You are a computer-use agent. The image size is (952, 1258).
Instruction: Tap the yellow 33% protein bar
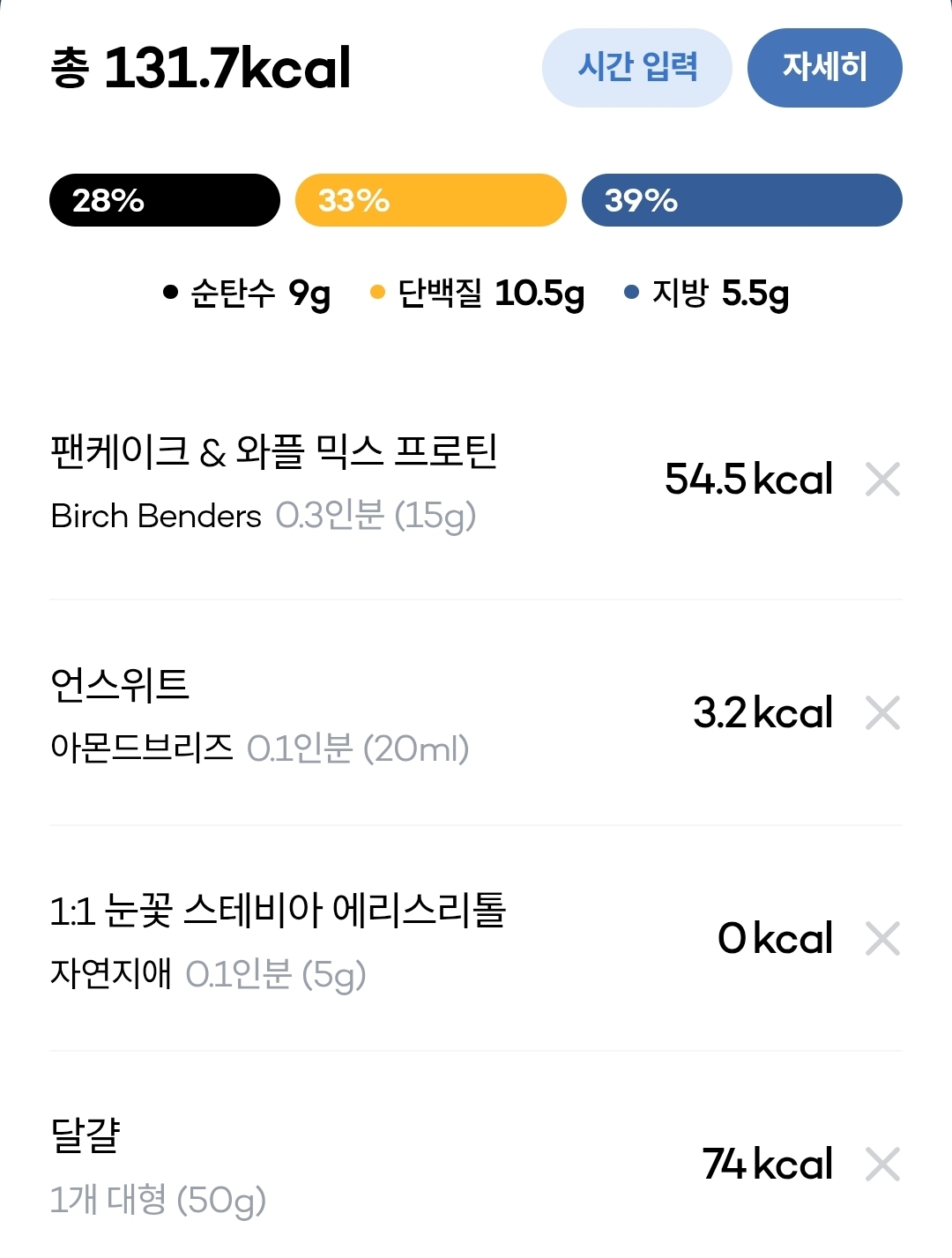coord(430,200)
